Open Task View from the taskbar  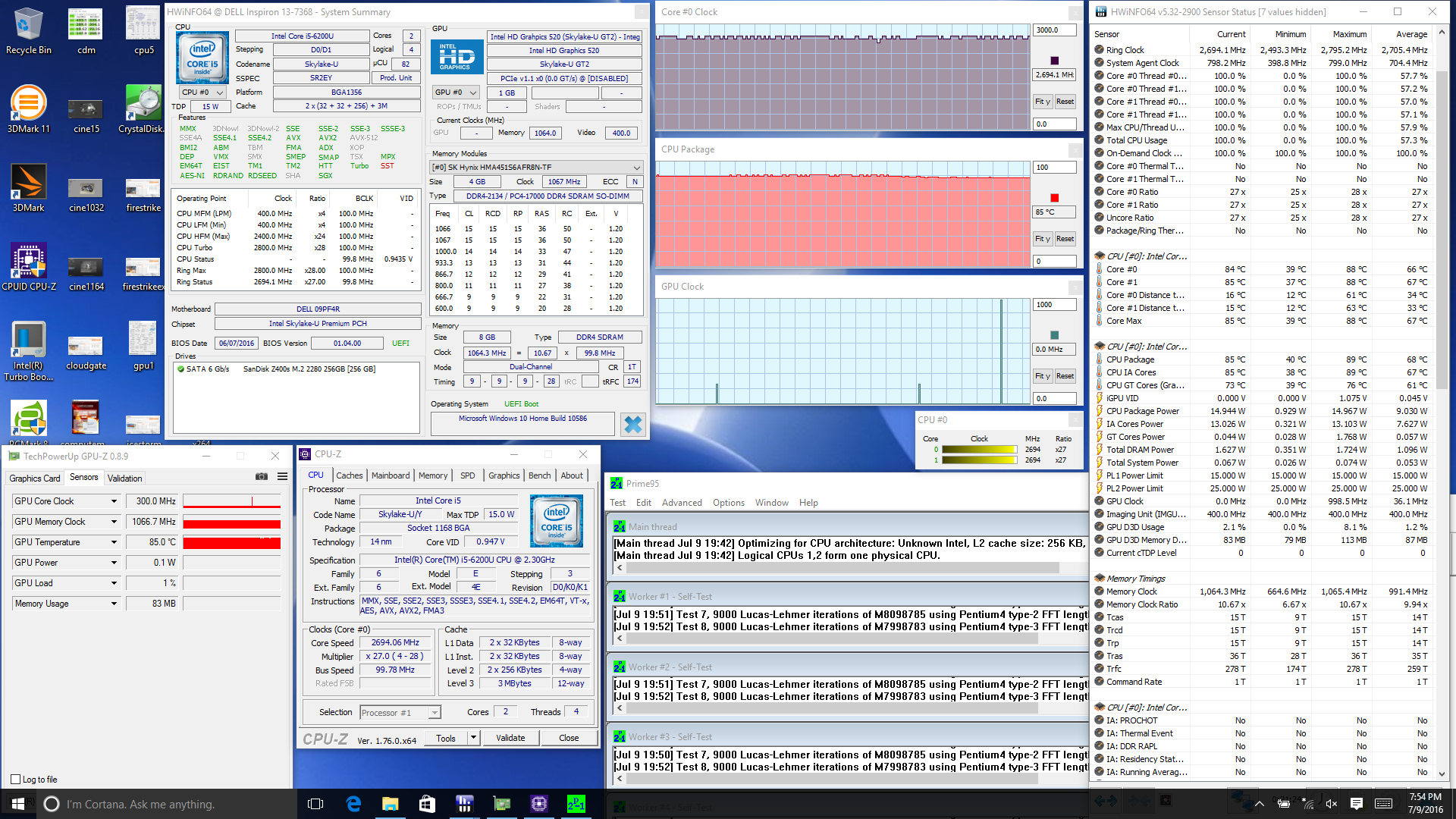pyautogui.click(x=316, y=804)
